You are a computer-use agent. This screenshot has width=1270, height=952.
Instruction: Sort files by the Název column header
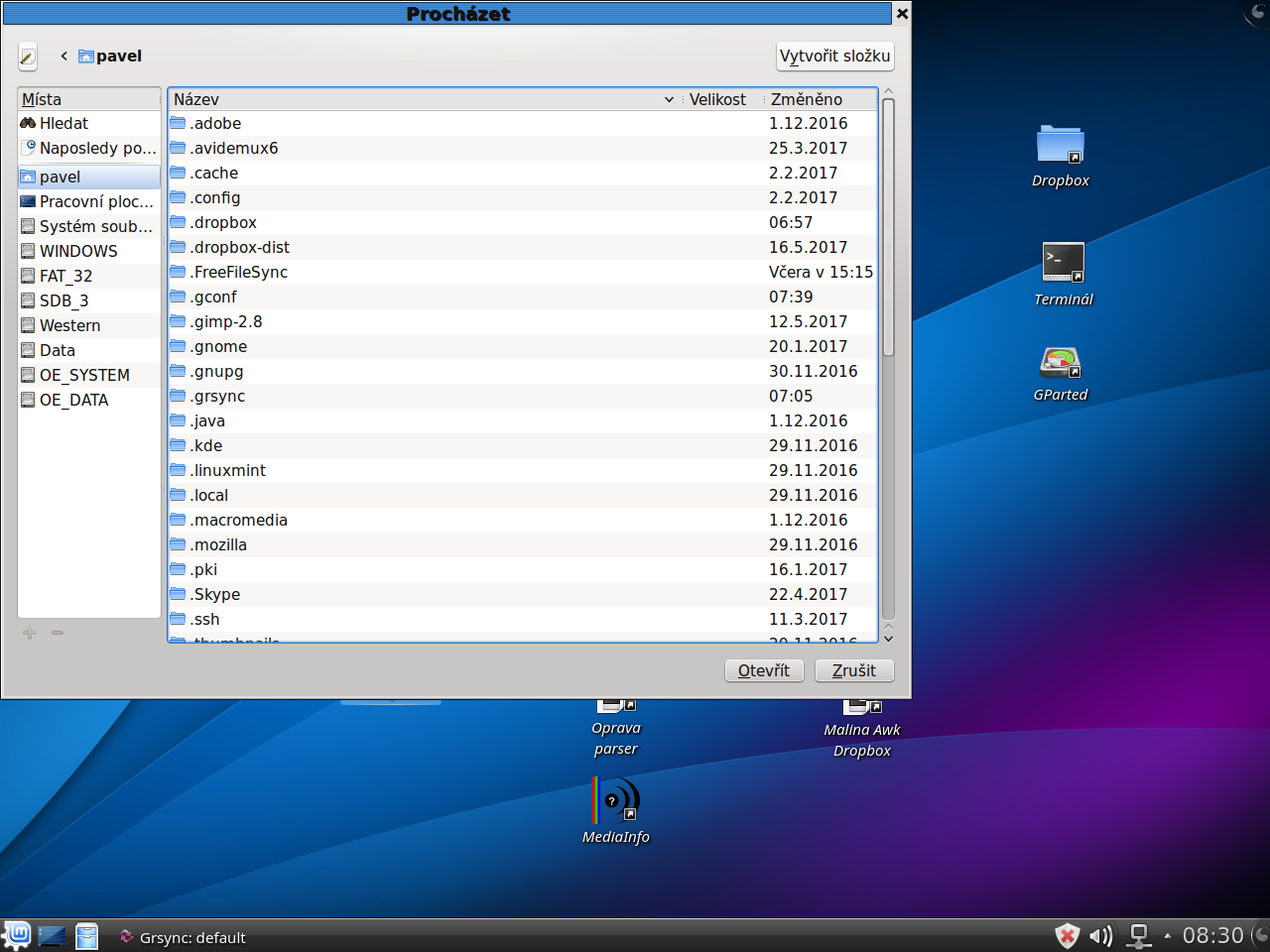click(x=425, y=99)
